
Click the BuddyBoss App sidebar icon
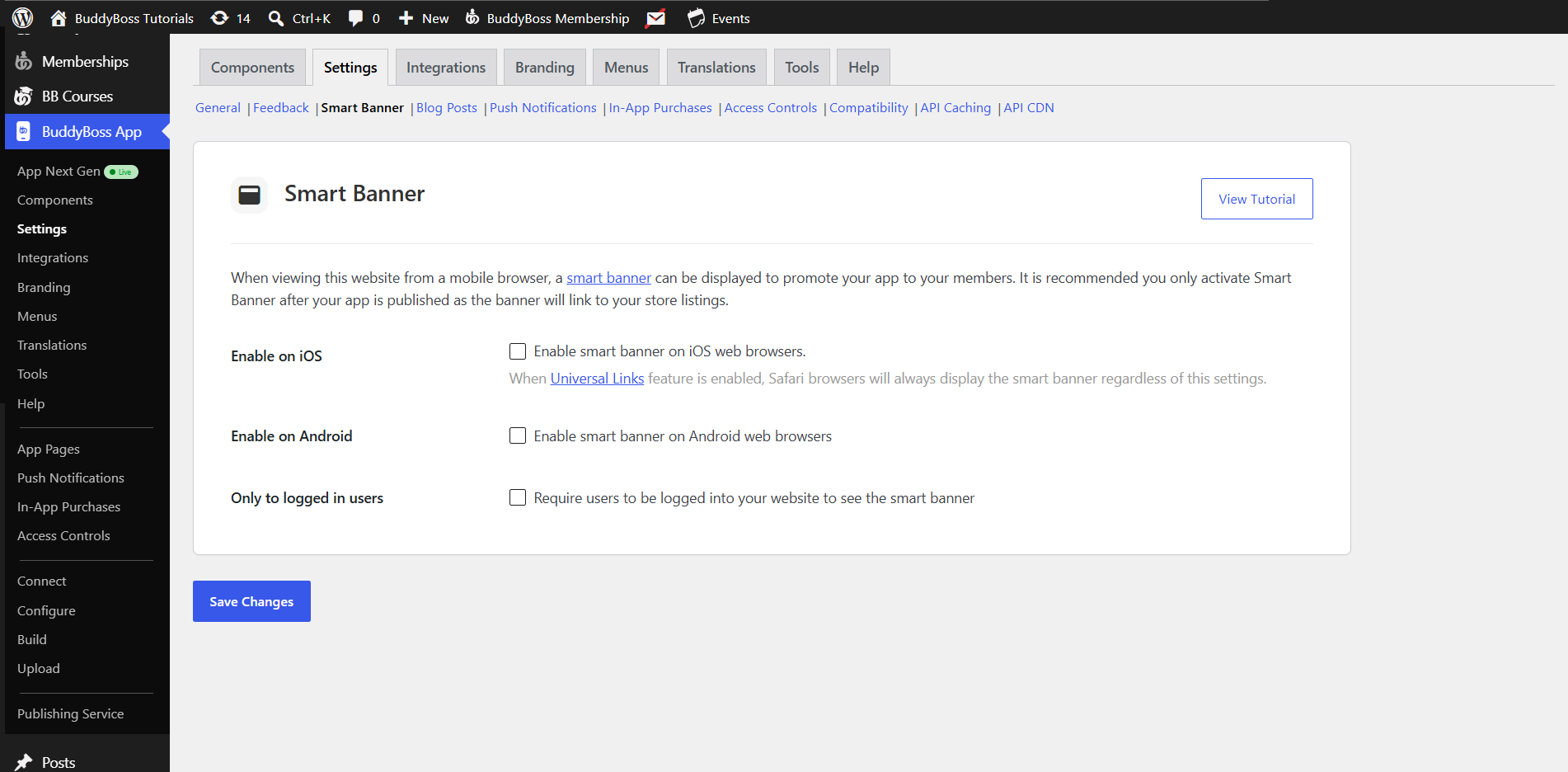tap(24, 132)
